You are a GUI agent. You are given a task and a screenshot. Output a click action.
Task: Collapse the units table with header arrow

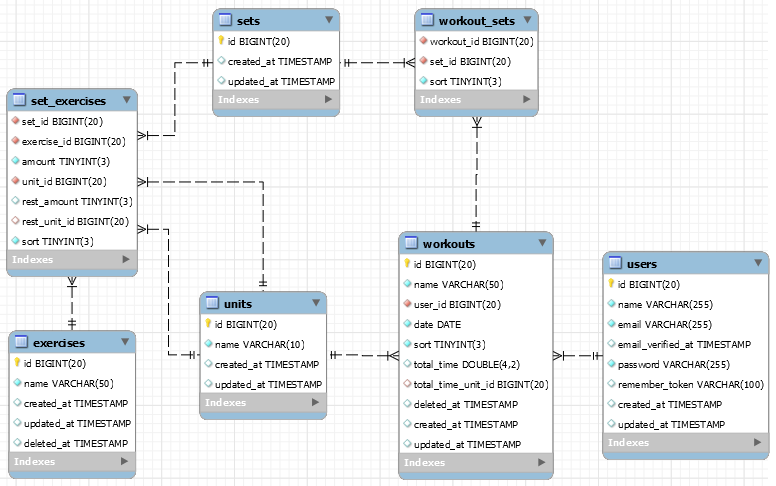pyautogui.click(x=316, y=303)
